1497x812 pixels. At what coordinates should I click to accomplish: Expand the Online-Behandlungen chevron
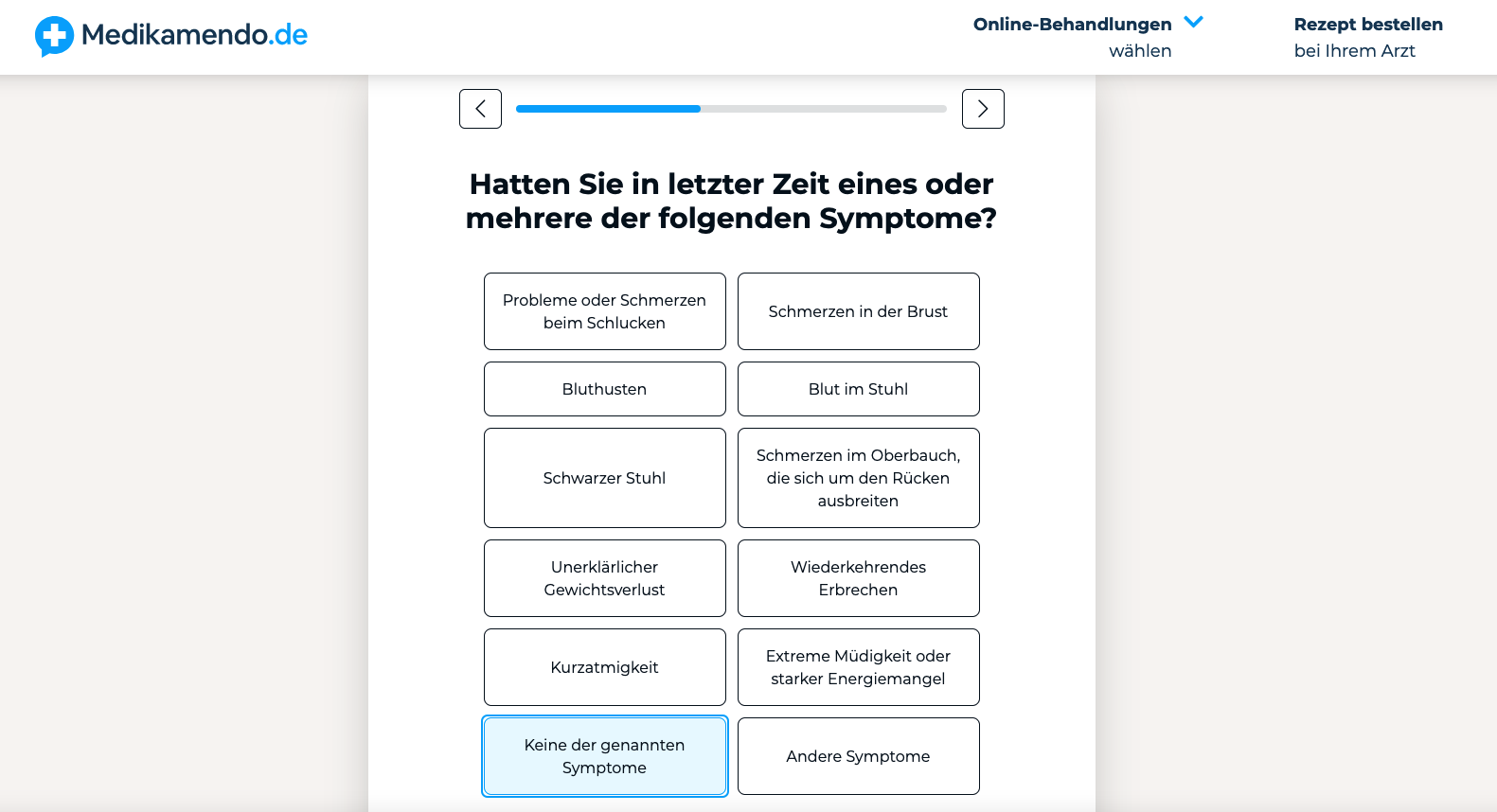point(1193,22)
